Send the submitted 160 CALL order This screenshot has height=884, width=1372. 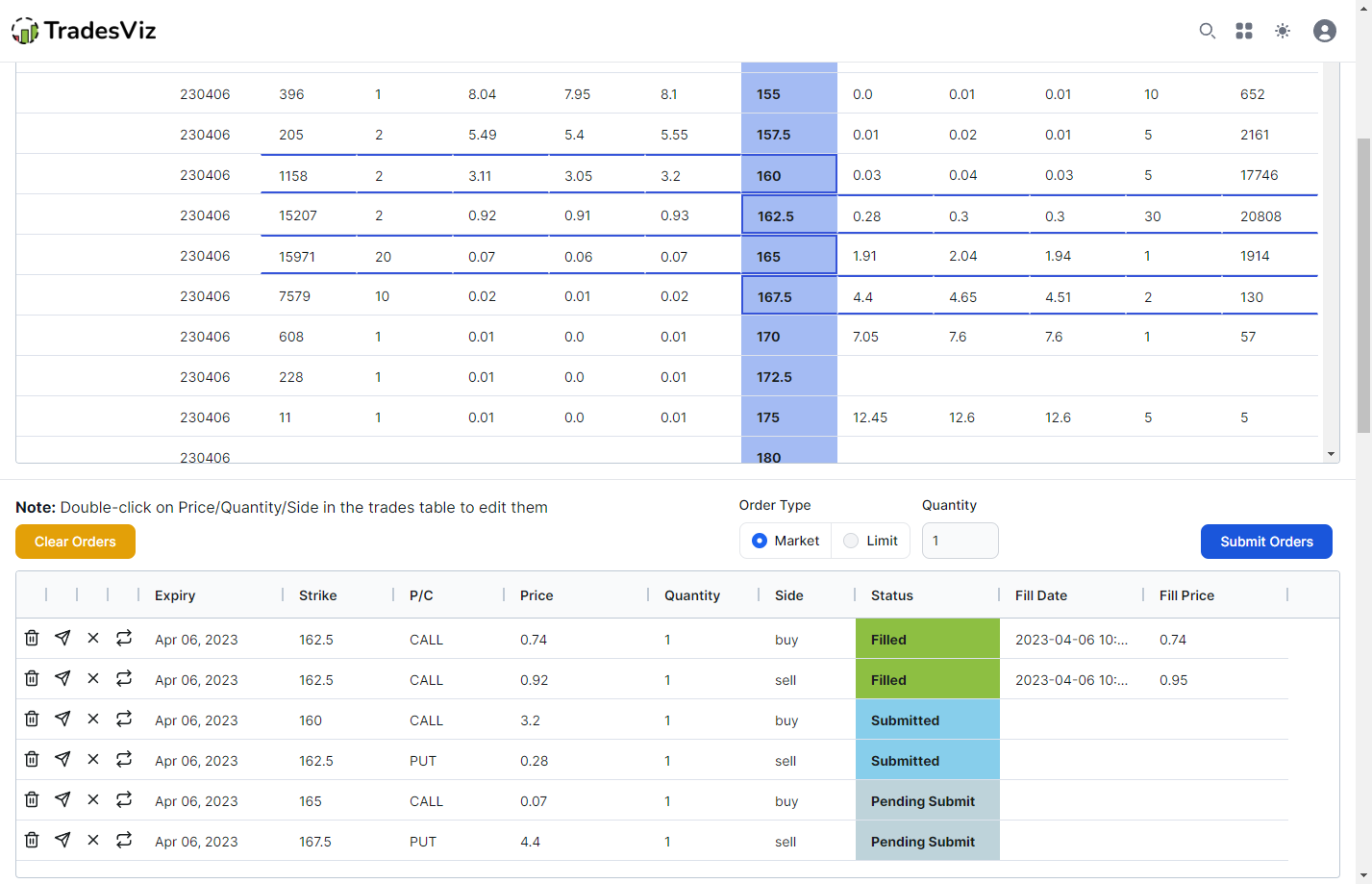(x=62, y=720)
